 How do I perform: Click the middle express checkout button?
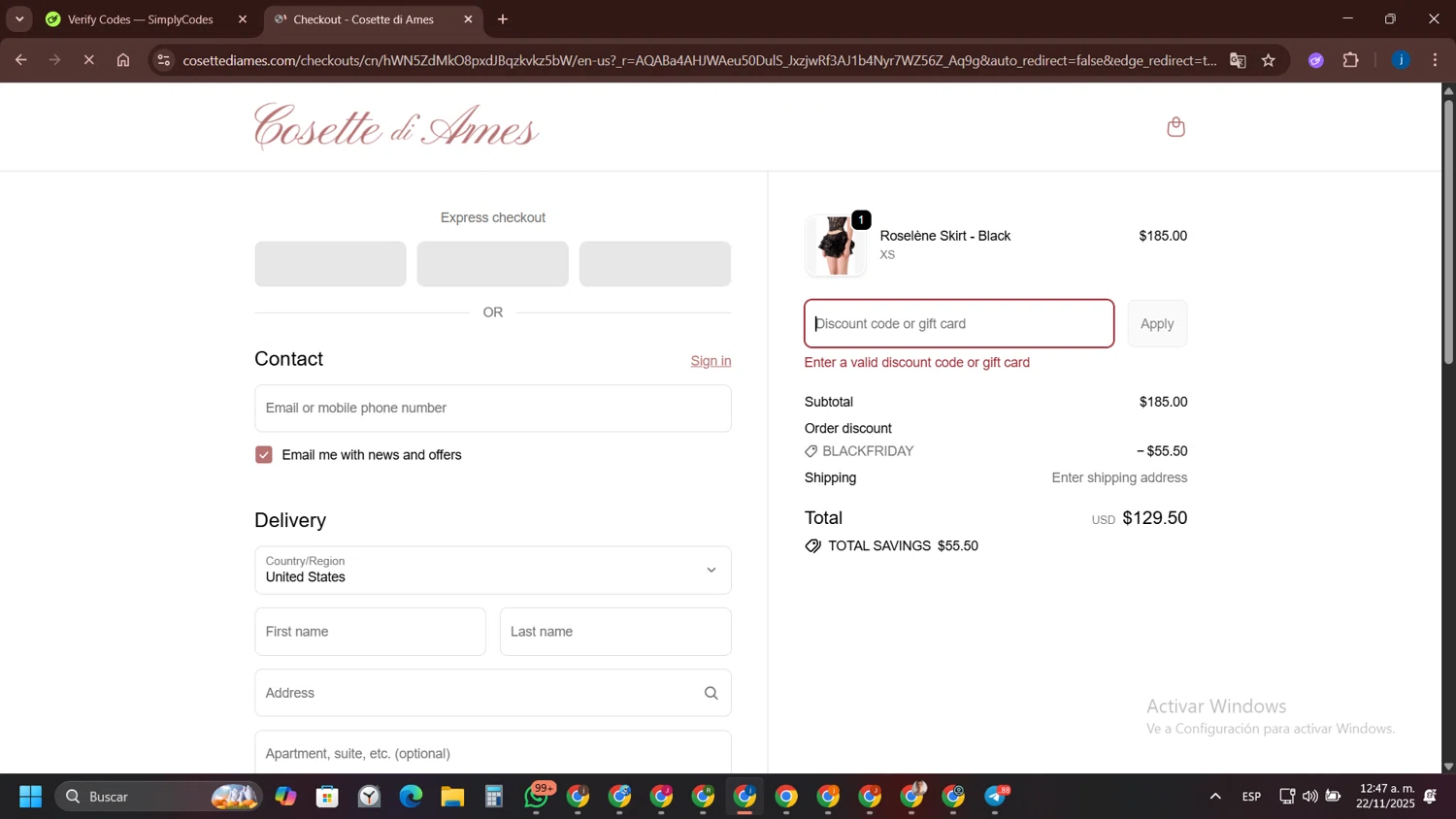tap(493, 264)
